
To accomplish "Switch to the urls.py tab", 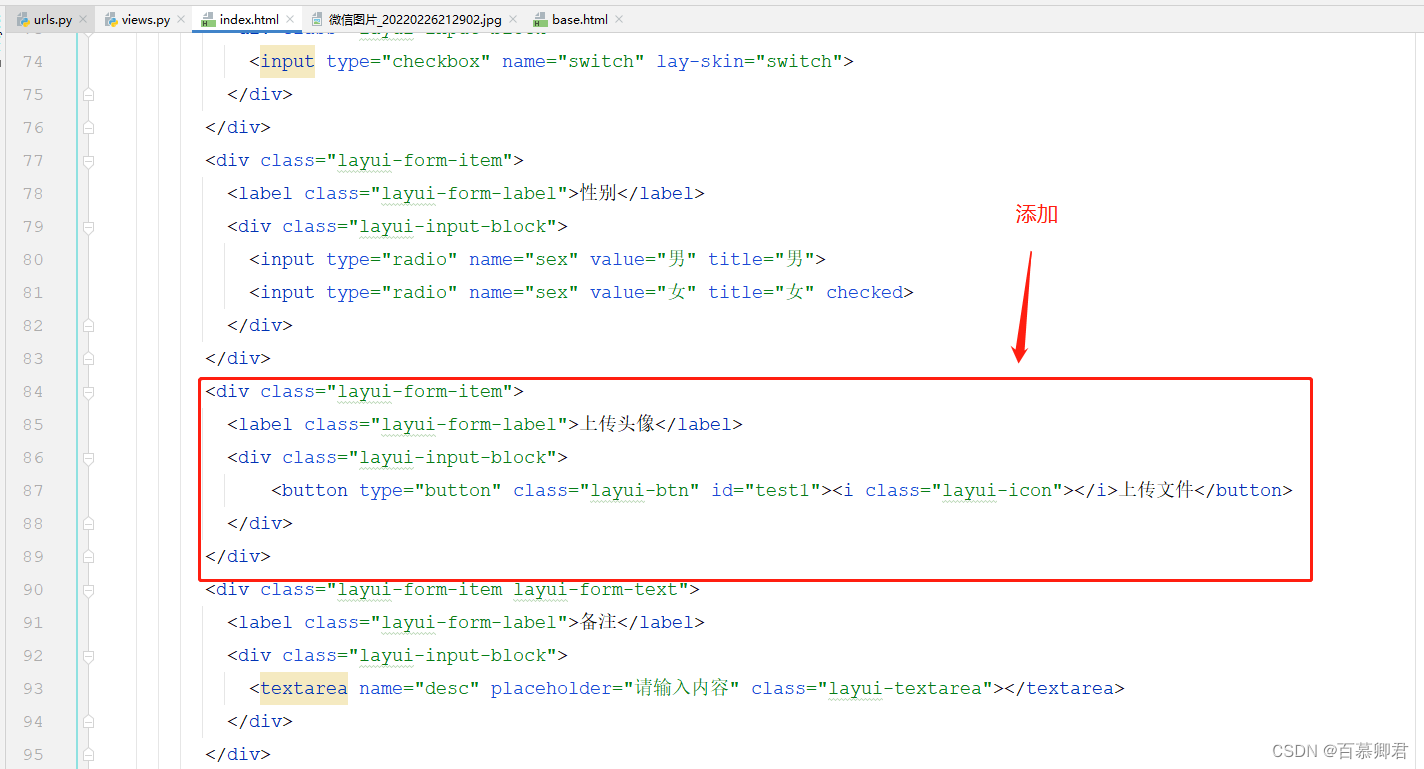I will [45, 19].
